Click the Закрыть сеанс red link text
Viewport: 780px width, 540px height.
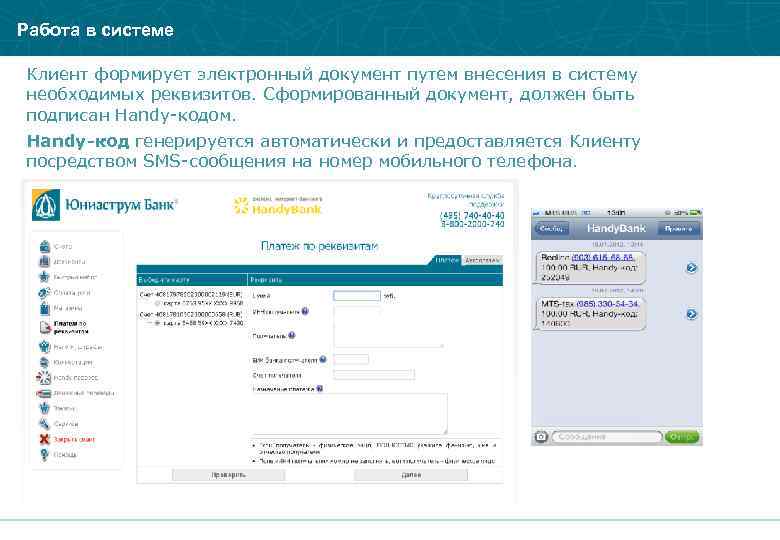(x=74, y=440)
